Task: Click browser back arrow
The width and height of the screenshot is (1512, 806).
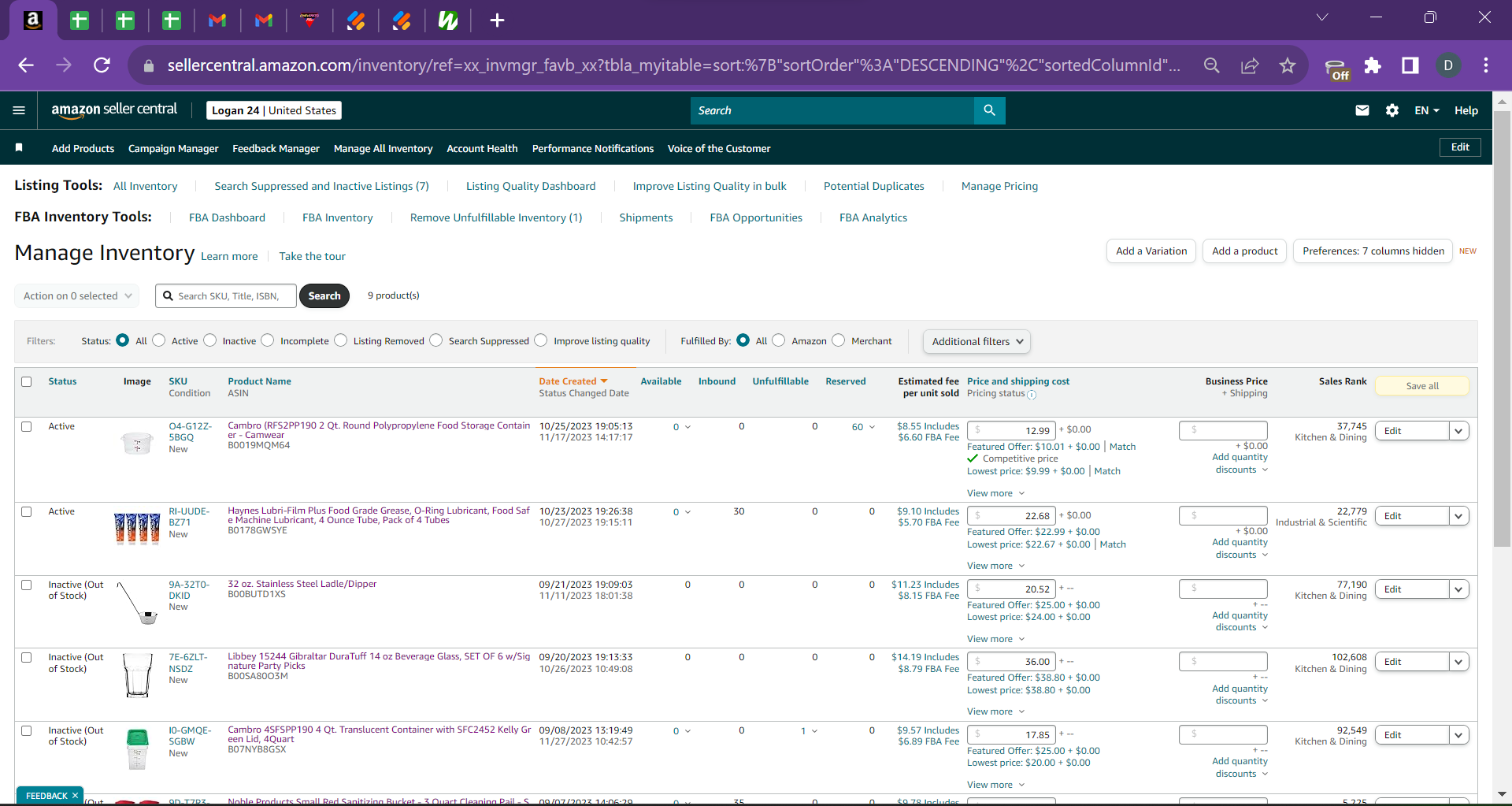Action: (x=25, y=65)
